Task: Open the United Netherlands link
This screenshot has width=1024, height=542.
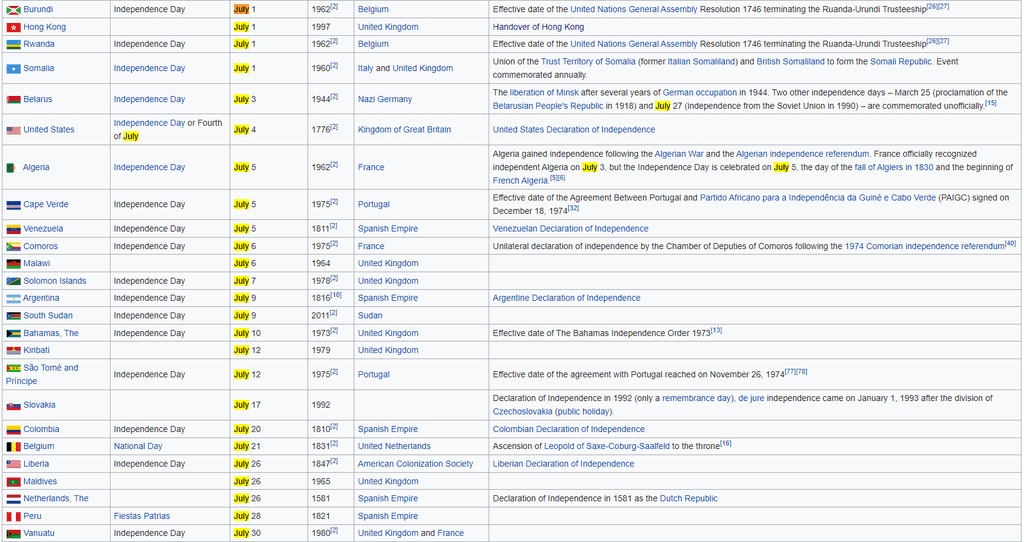Action: tap(394, 447)
